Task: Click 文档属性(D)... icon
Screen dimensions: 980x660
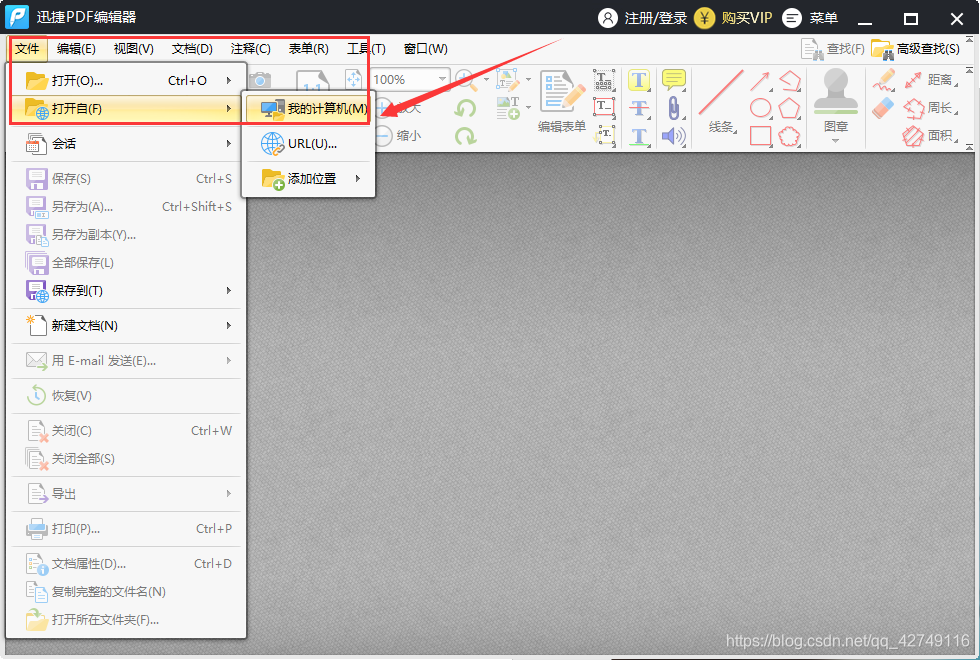Action: [x=37, y=564]
